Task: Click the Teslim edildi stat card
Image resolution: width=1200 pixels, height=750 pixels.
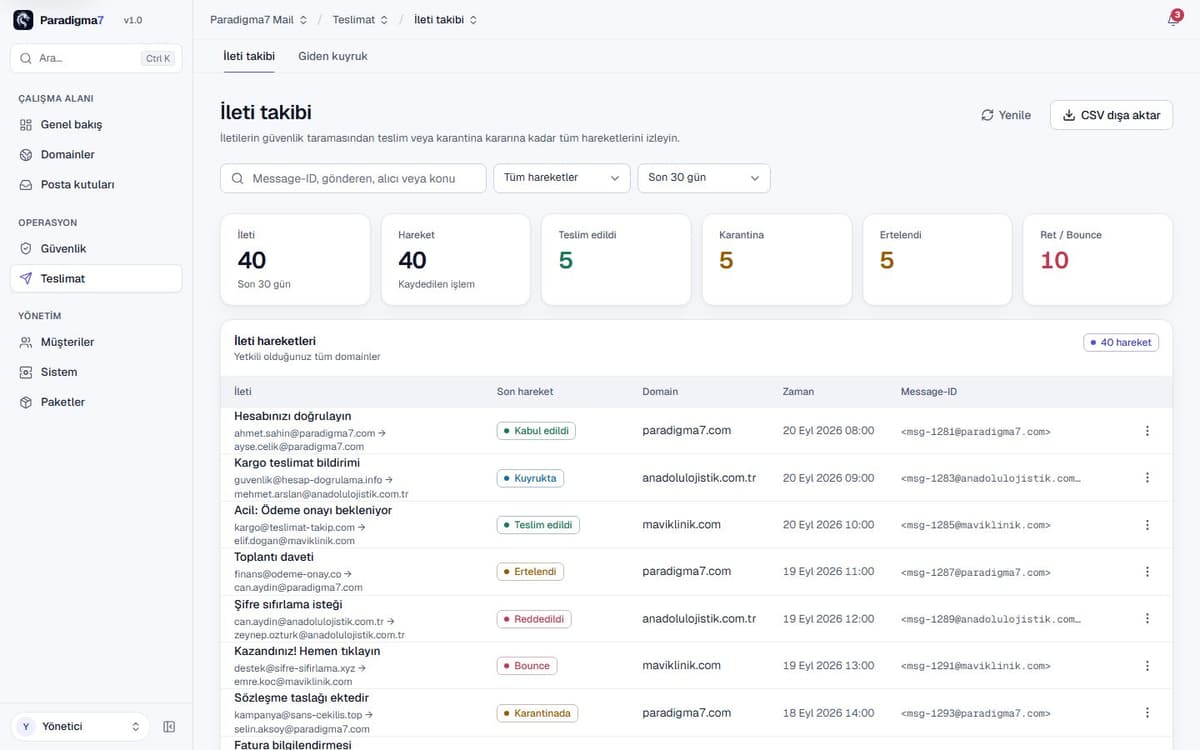Action: [616, 260]
